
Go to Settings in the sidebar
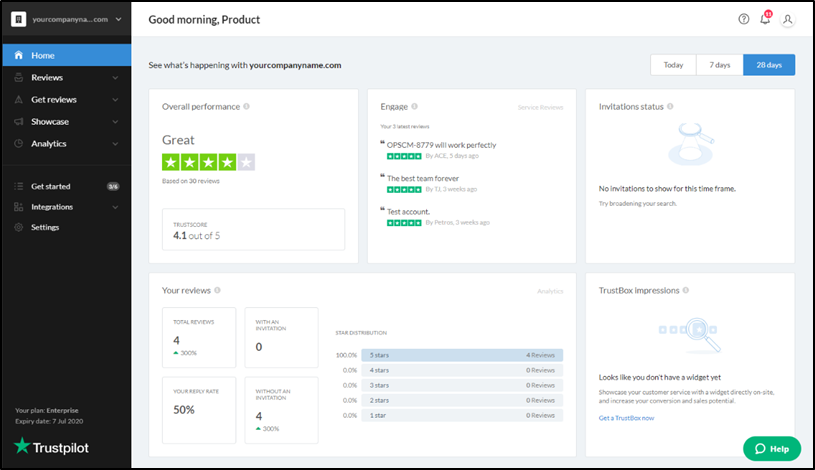point(45,227)
